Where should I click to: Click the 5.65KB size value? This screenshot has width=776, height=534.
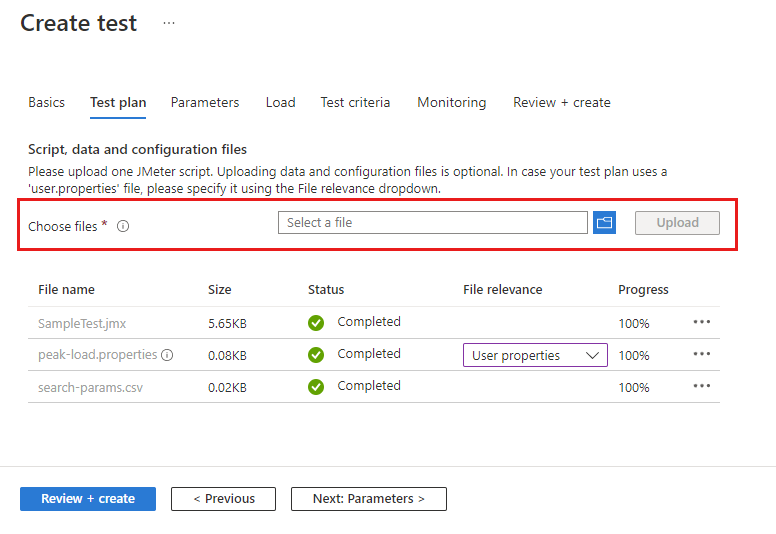(x=227, y=324)
